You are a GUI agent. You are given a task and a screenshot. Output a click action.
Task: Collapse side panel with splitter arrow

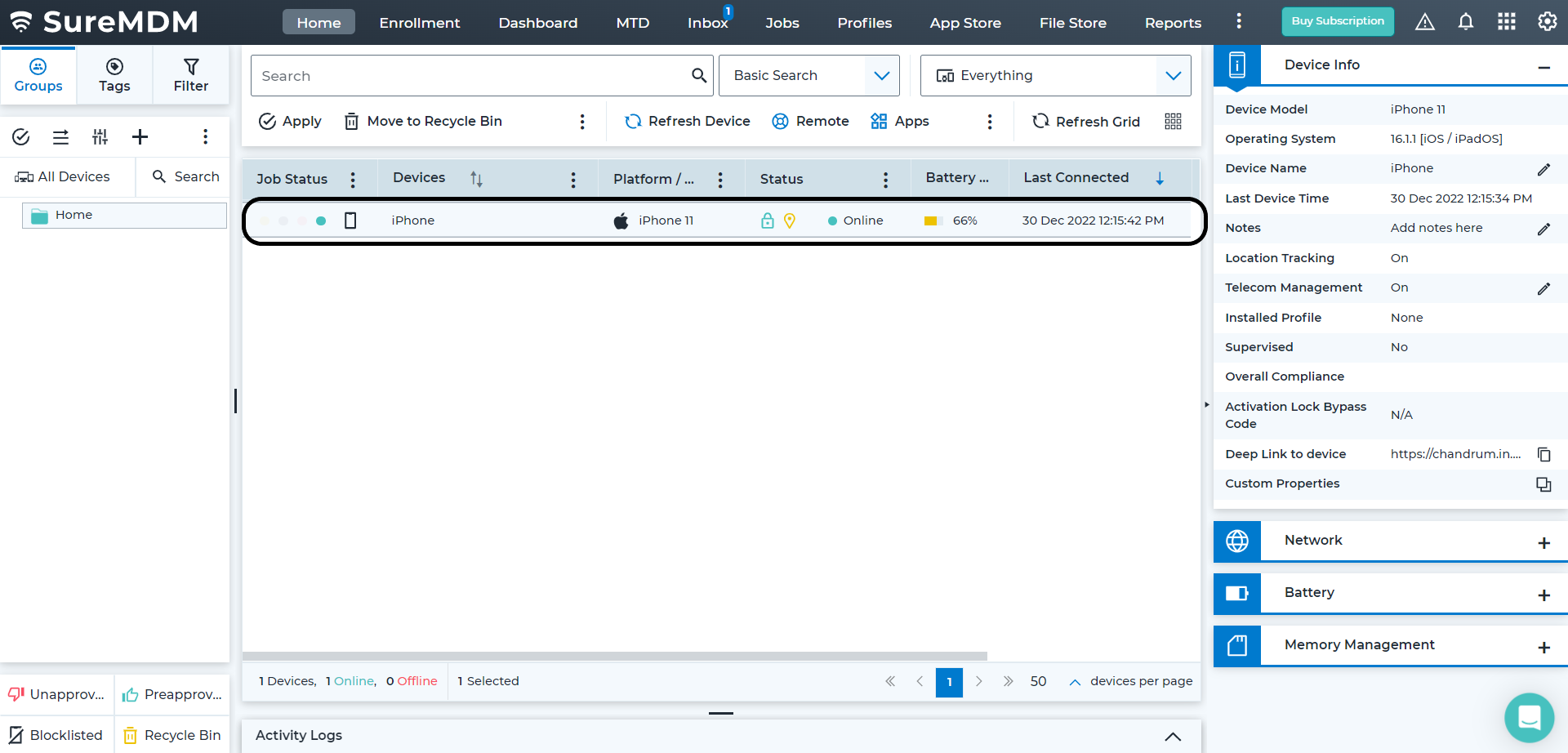pyautogui.click(x=1207, y=404)
